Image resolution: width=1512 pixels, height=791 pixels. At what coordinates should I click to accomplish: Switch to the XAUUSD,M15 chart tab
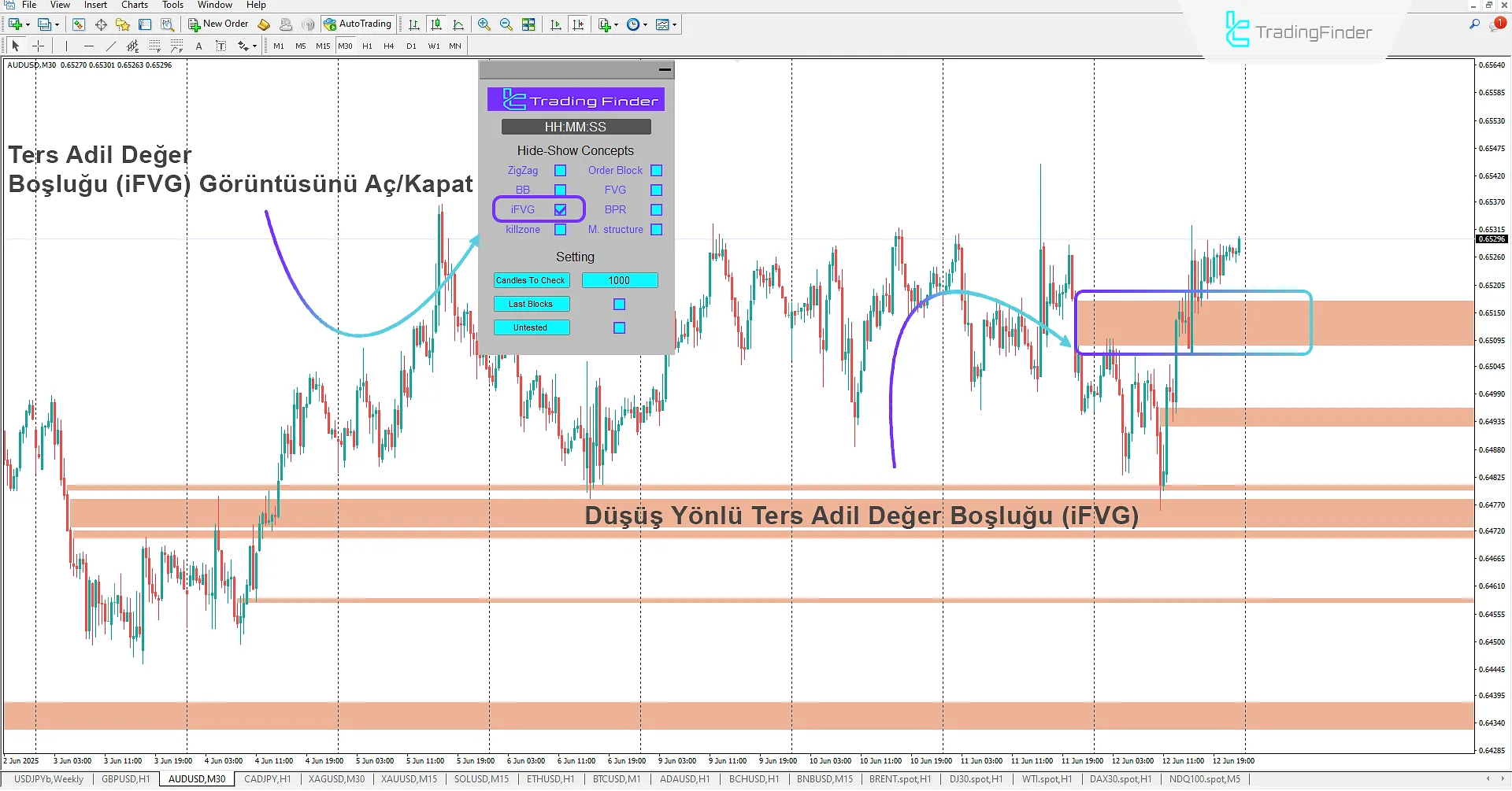click(409, 779)
